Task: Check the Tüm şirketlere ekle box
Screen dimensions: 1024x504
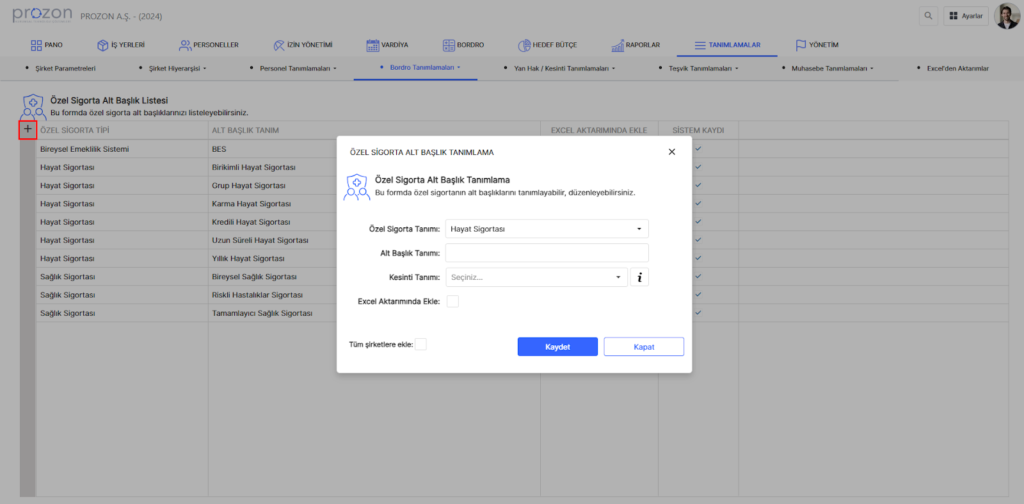Action: click(x=420, y=344)
